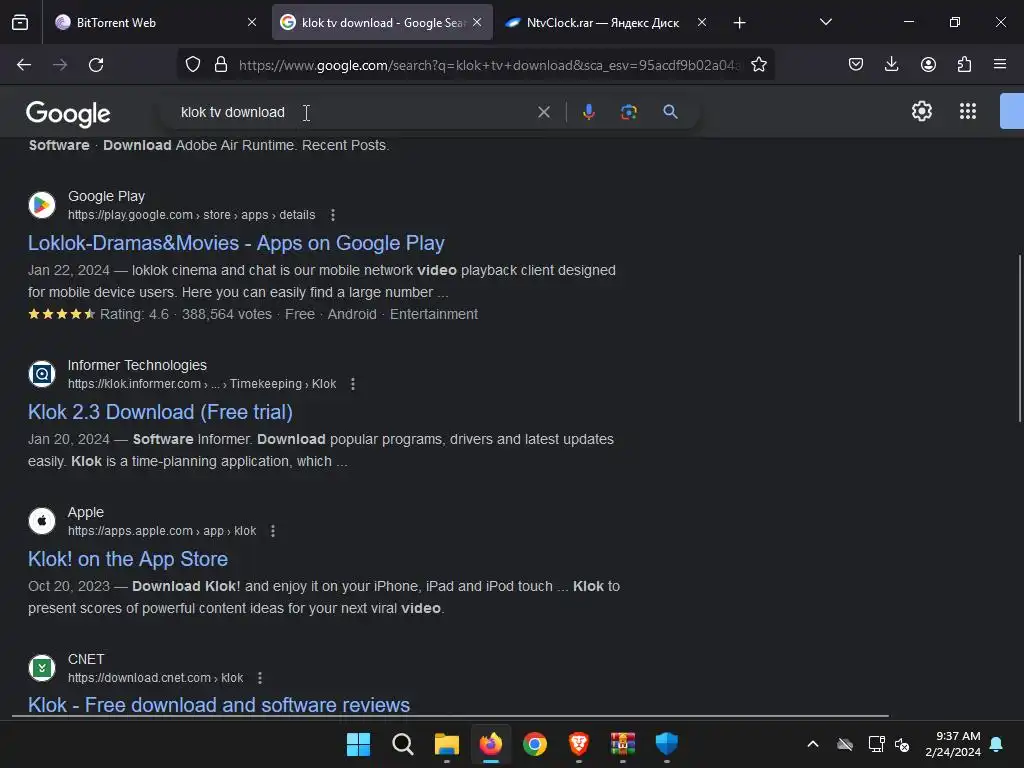Click the apps.apple.com result URL
1024x768 pixels.
tap(162, 531)
